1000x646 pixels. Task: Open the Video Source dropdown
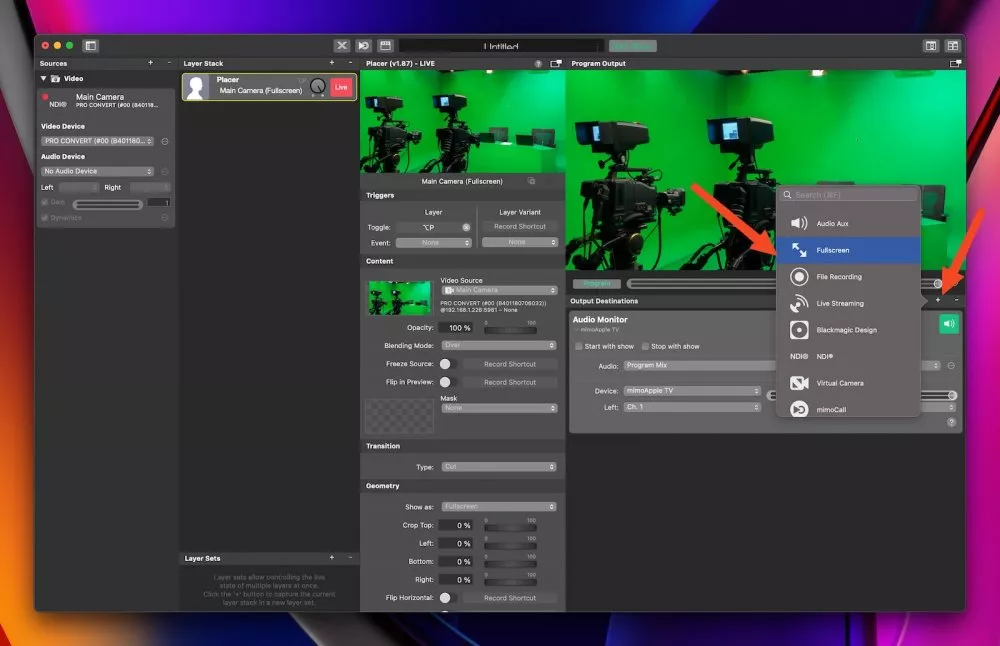[x=499, y=290]
